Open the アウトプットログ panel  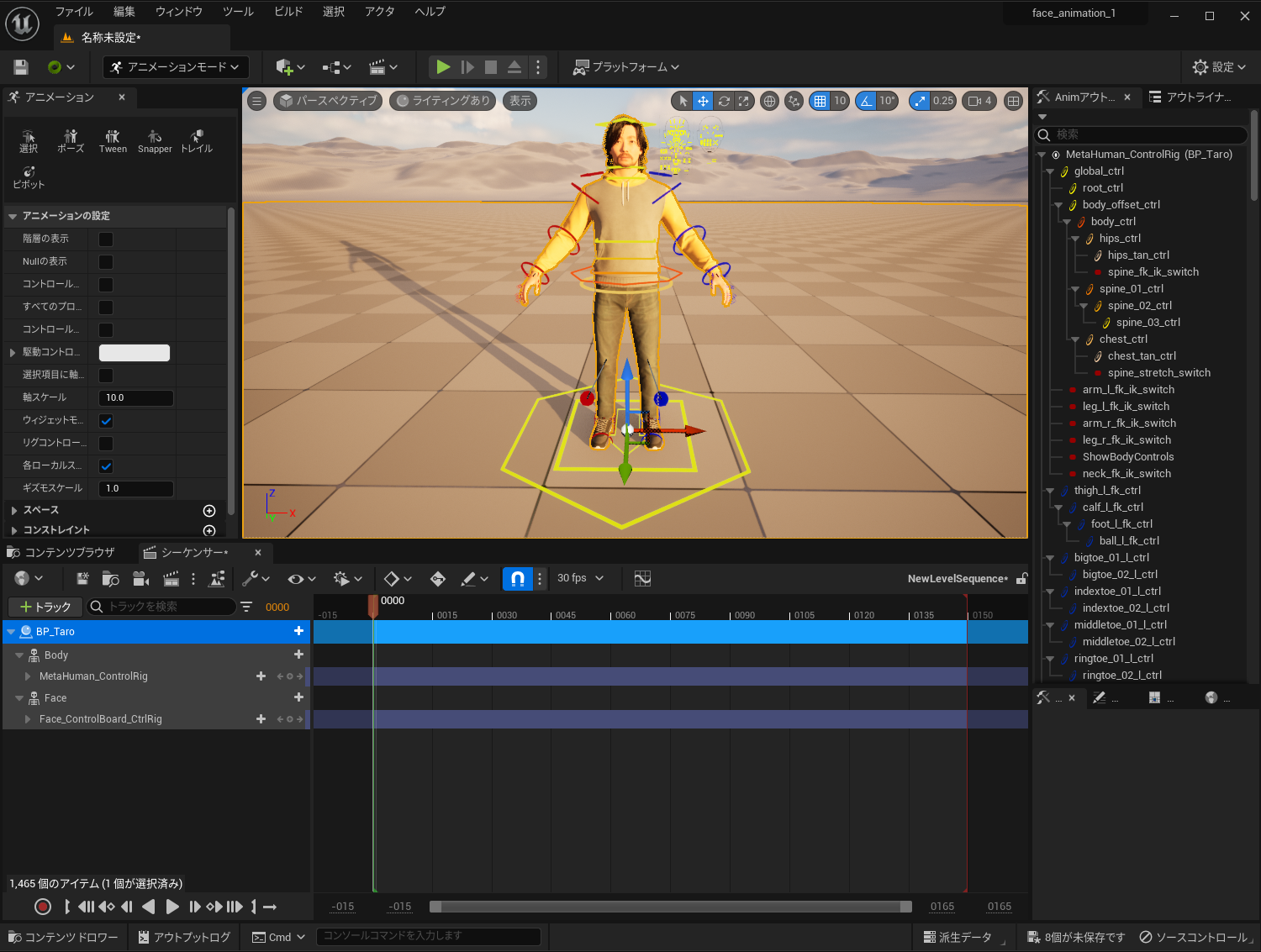pyautogui.click(x=184, y=937)
